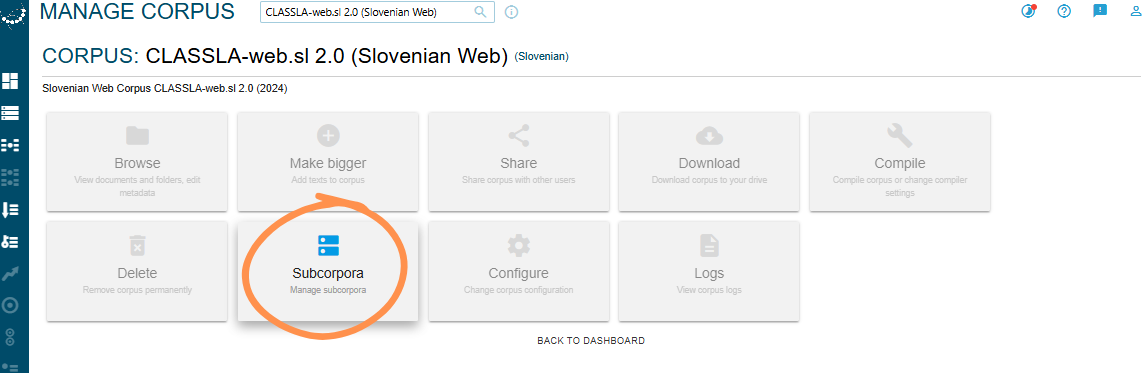The height and width of the screenshot is (373, 1147).
Task: Open the usage pie chart with red dot
Action: tap(1028, 11)
